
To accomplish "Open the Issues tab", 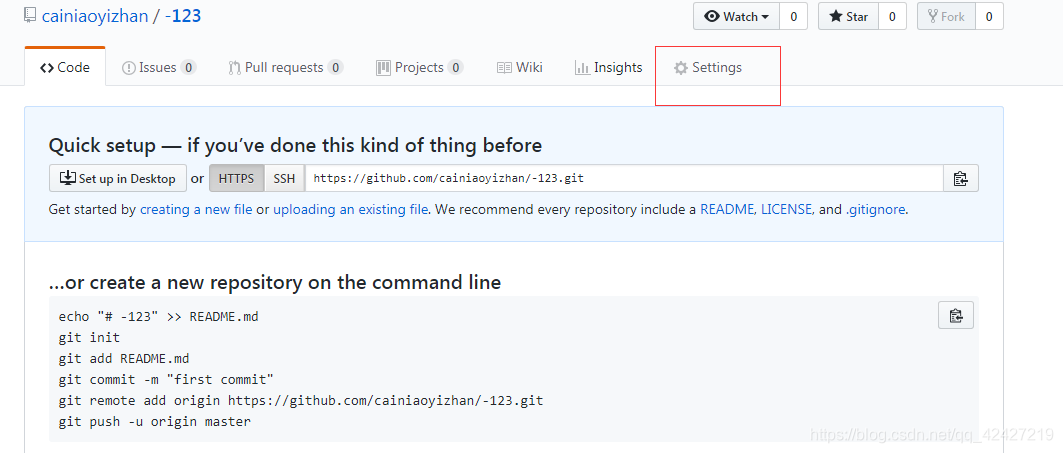I will (x=159, y=67).
